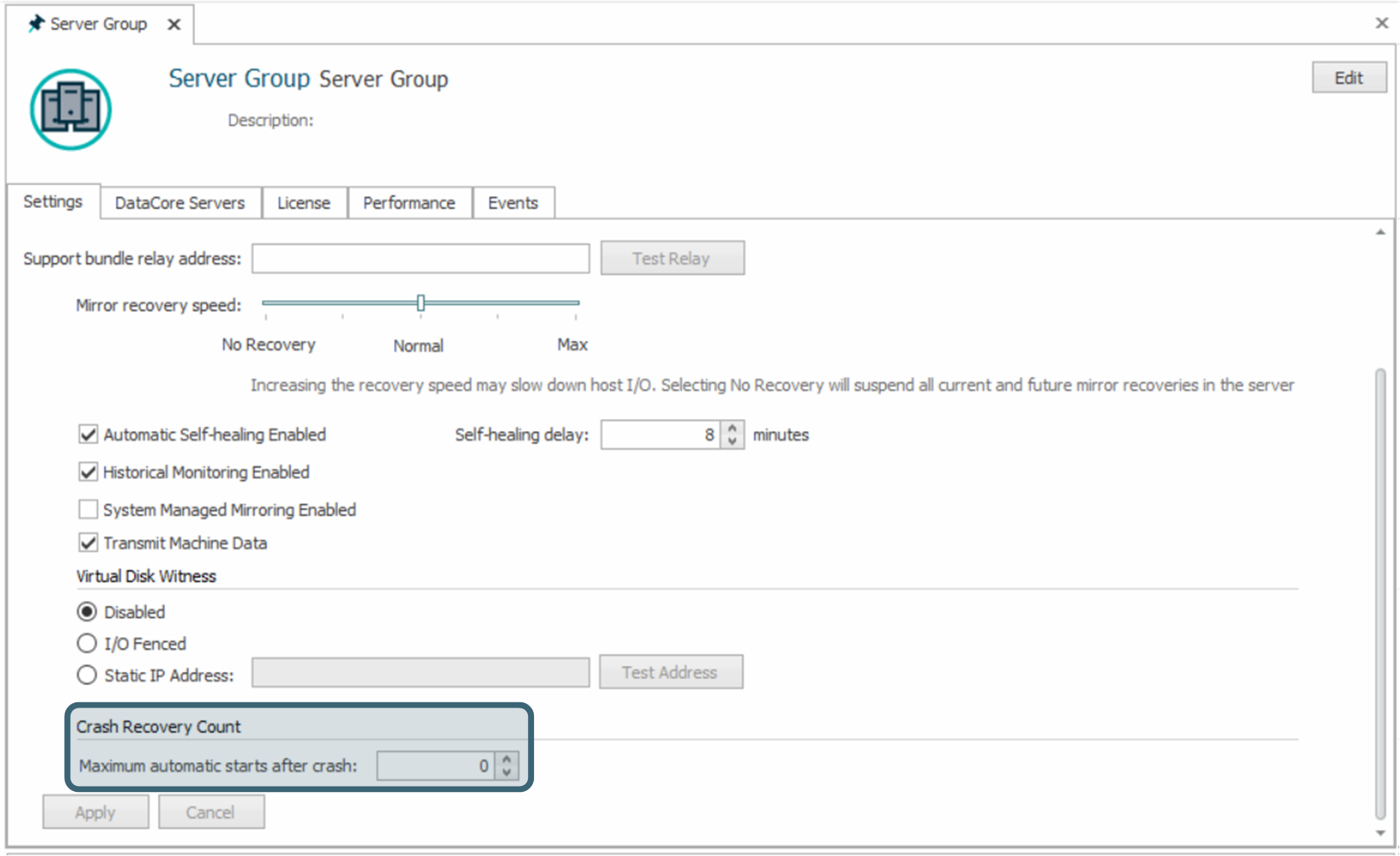Click the mirror recovery speed slider handle

[421, 303]
